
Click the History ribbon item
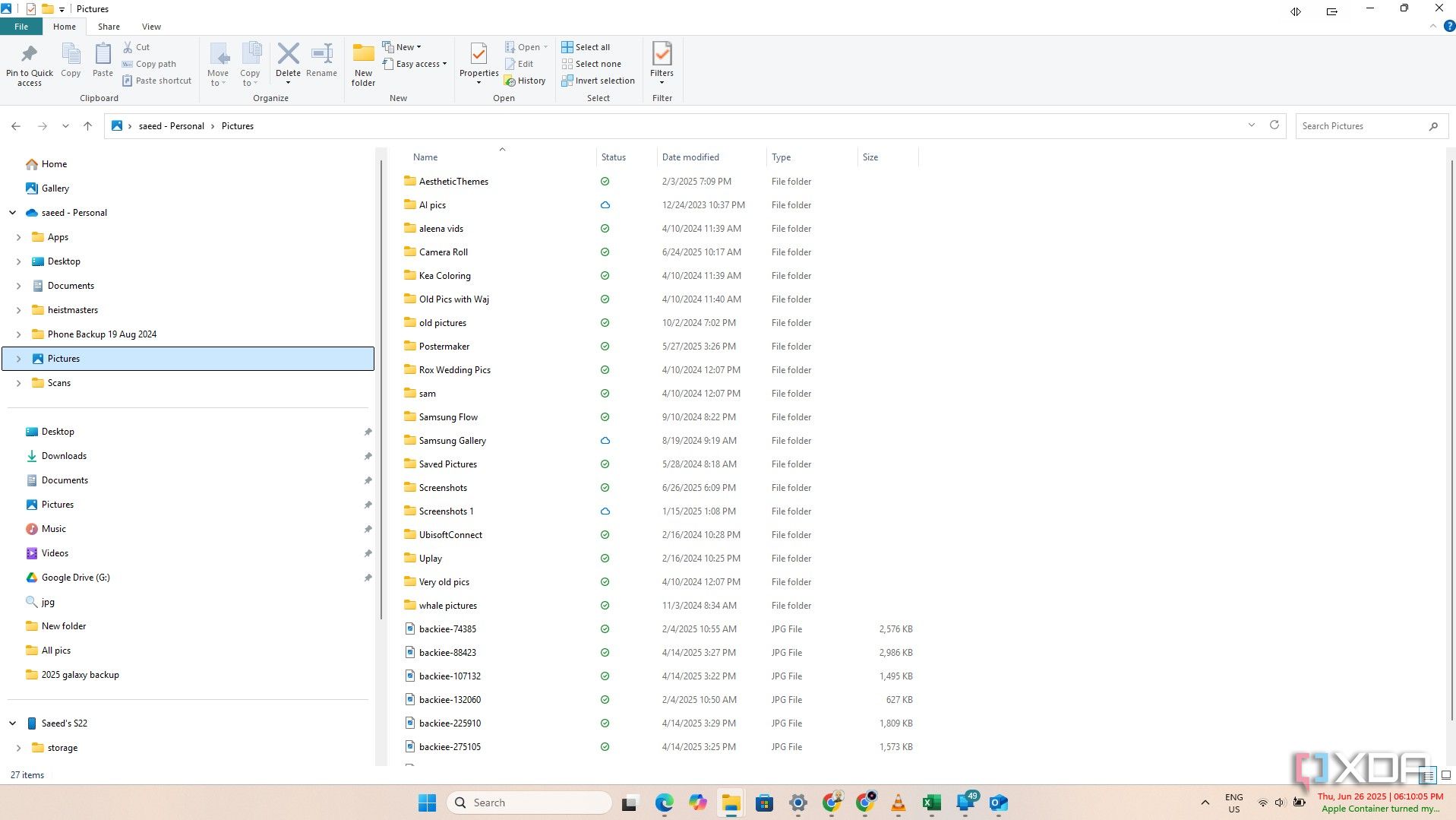(x=525, y=81)
